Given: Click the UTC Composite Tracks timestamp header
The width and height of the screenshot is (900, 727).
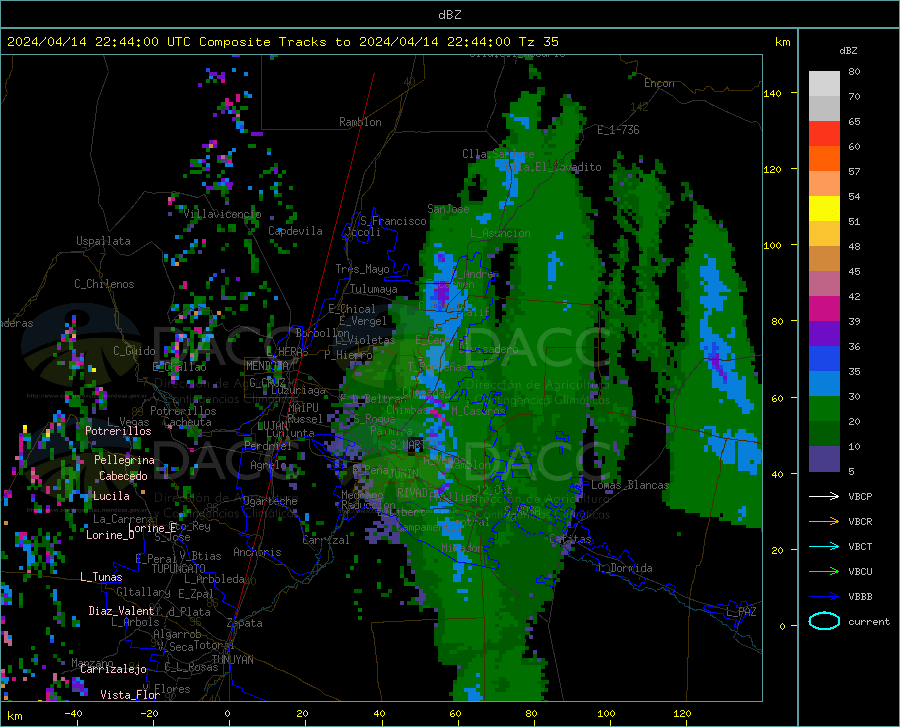Looking at the screenshot, I should click(282, 42).
